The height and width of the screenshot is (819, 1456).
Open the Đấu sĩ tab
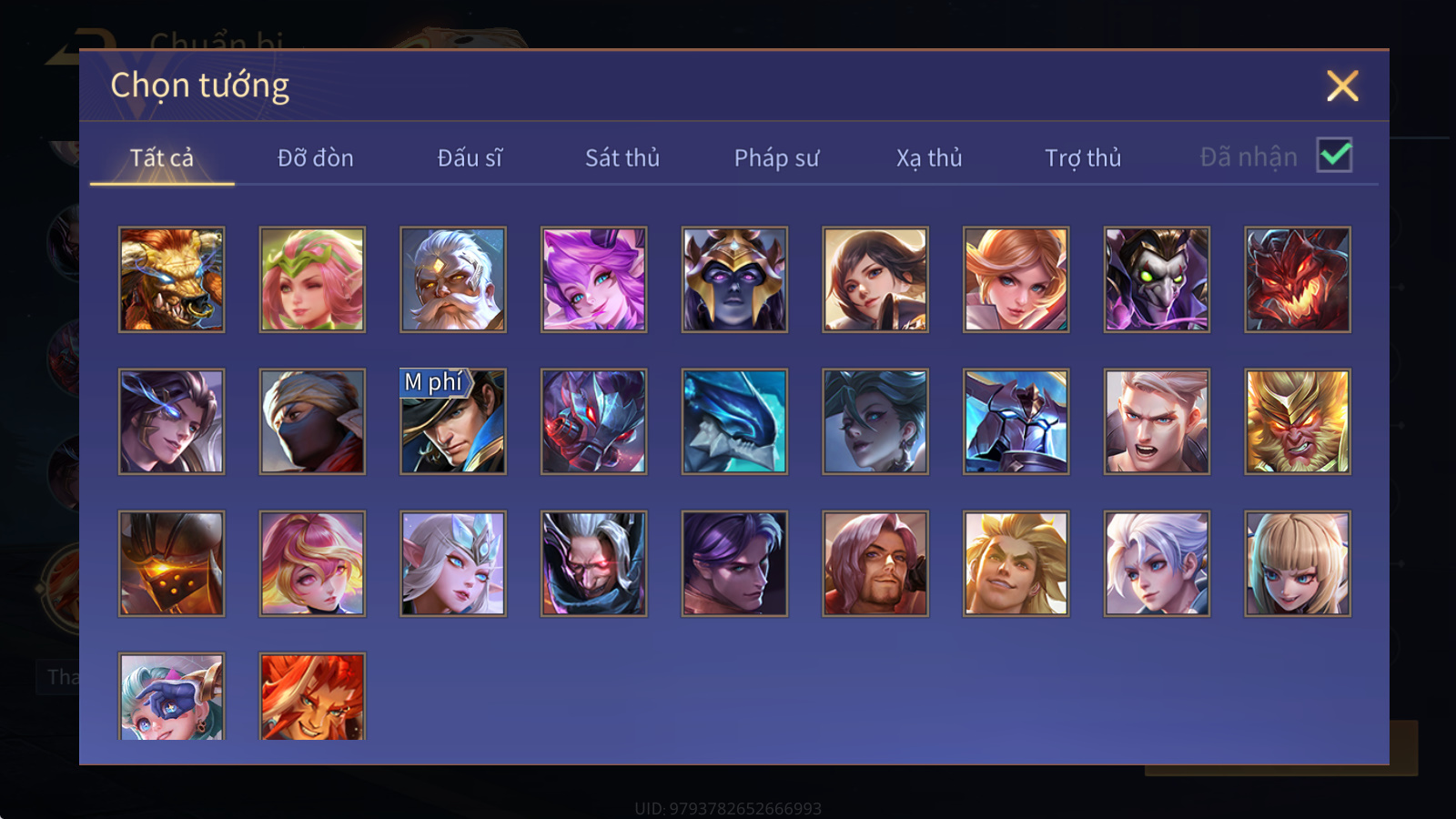click(470, 158)
